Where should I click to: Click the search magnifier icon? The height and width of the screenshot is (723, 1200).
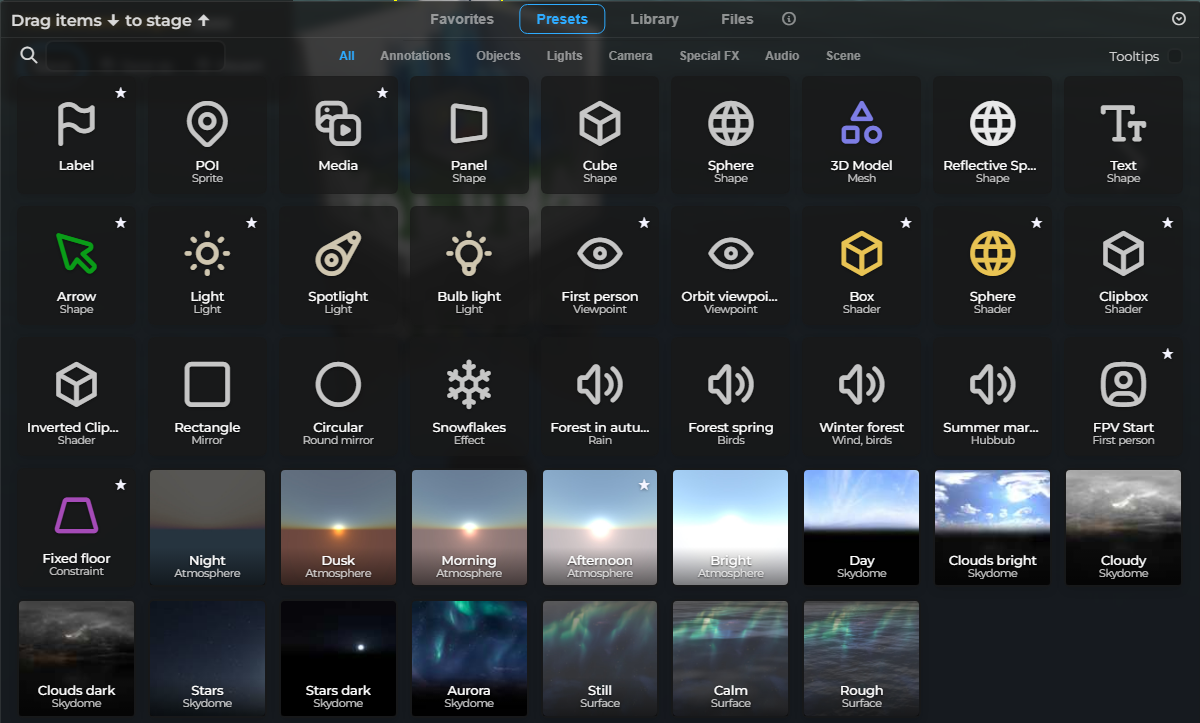coord(29,55)
